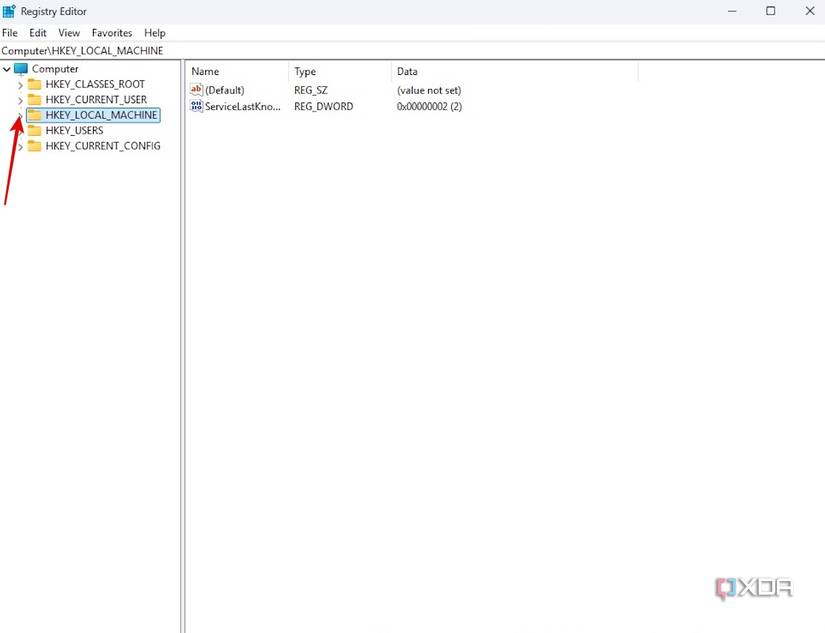Click the folder icon beside HKEY_CURRENT_CONFIG
Screen dimensions: 825x633
click(36, 146)
